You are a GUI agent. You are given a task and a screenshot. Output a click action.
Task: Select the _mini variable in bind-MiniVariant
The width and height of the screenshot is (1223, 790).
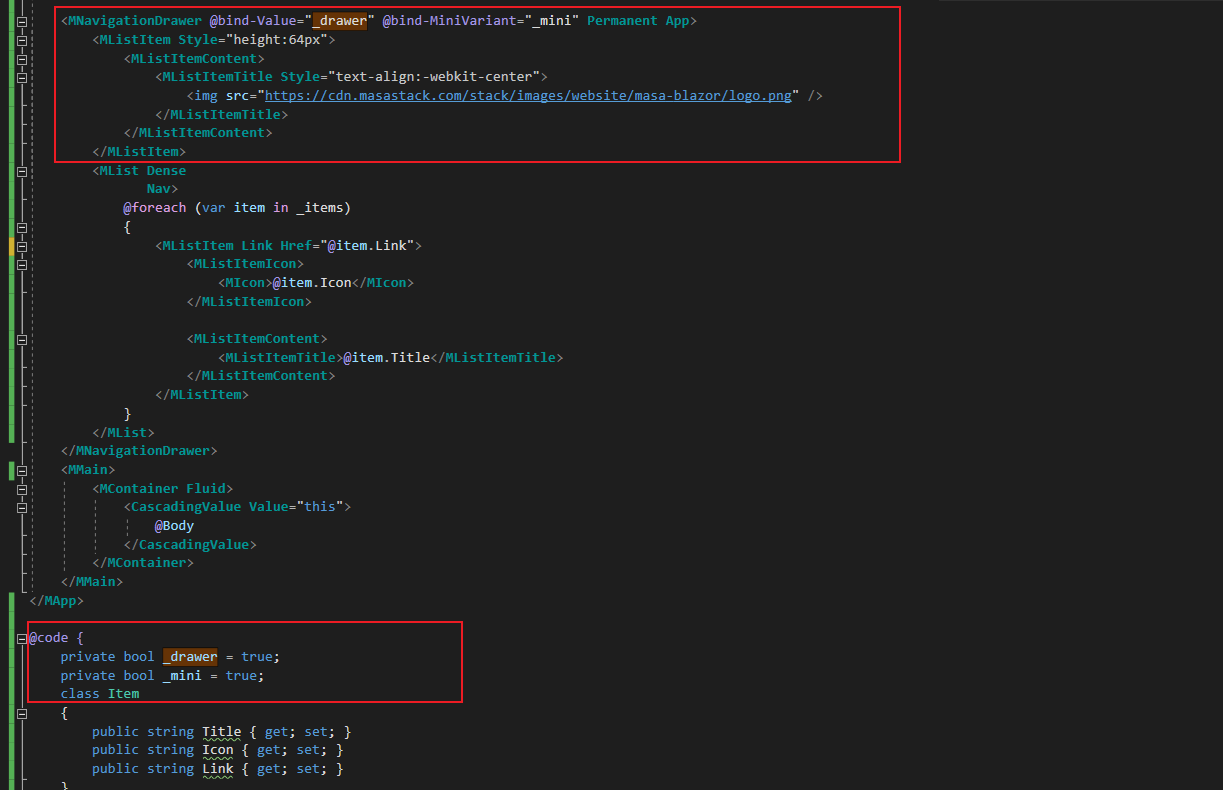point(550,20)
